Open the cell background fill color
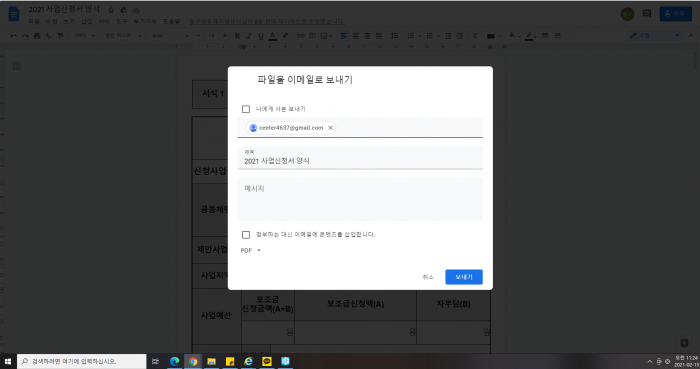 point(514,36)
